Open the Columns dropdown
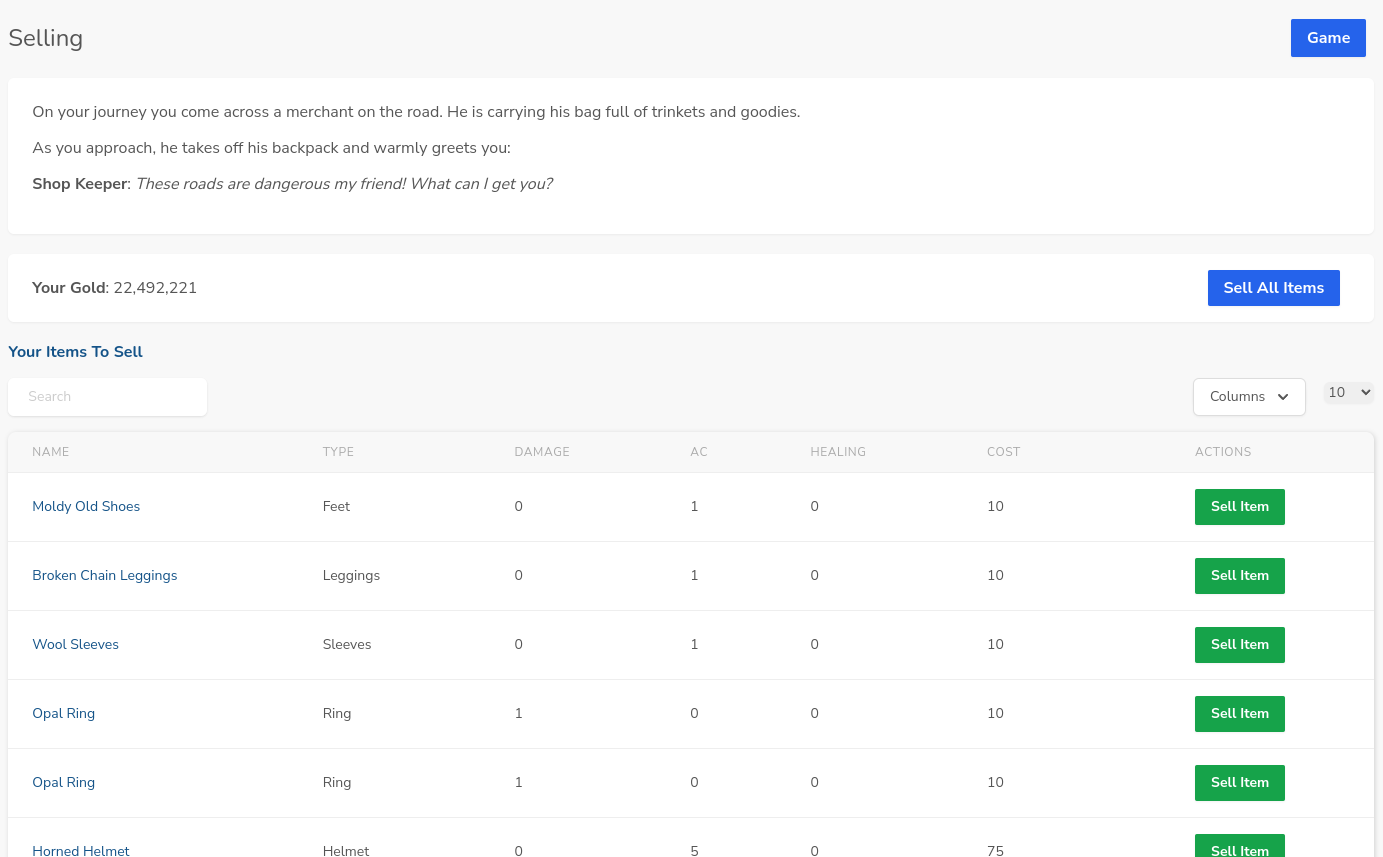Image resolution: width=1383 pixels, height=857 pixels. [1249, 397]
